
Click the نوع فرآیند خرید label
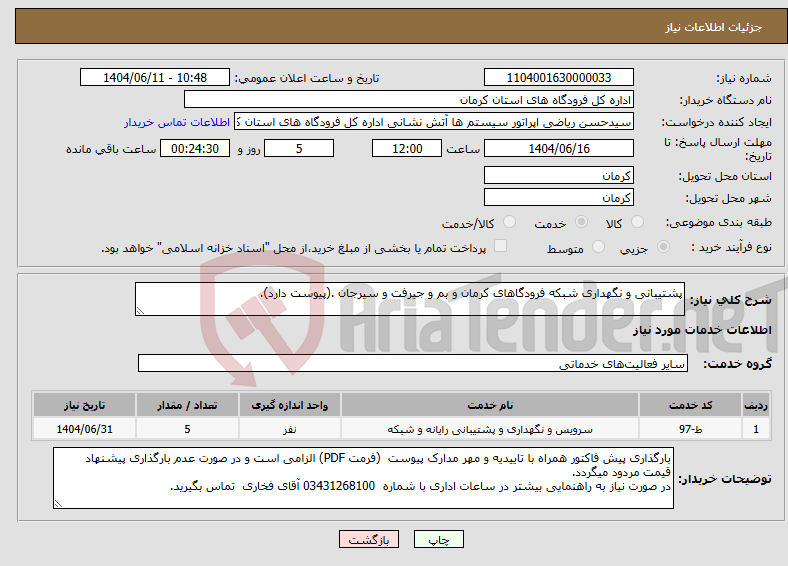pos(731,247)
